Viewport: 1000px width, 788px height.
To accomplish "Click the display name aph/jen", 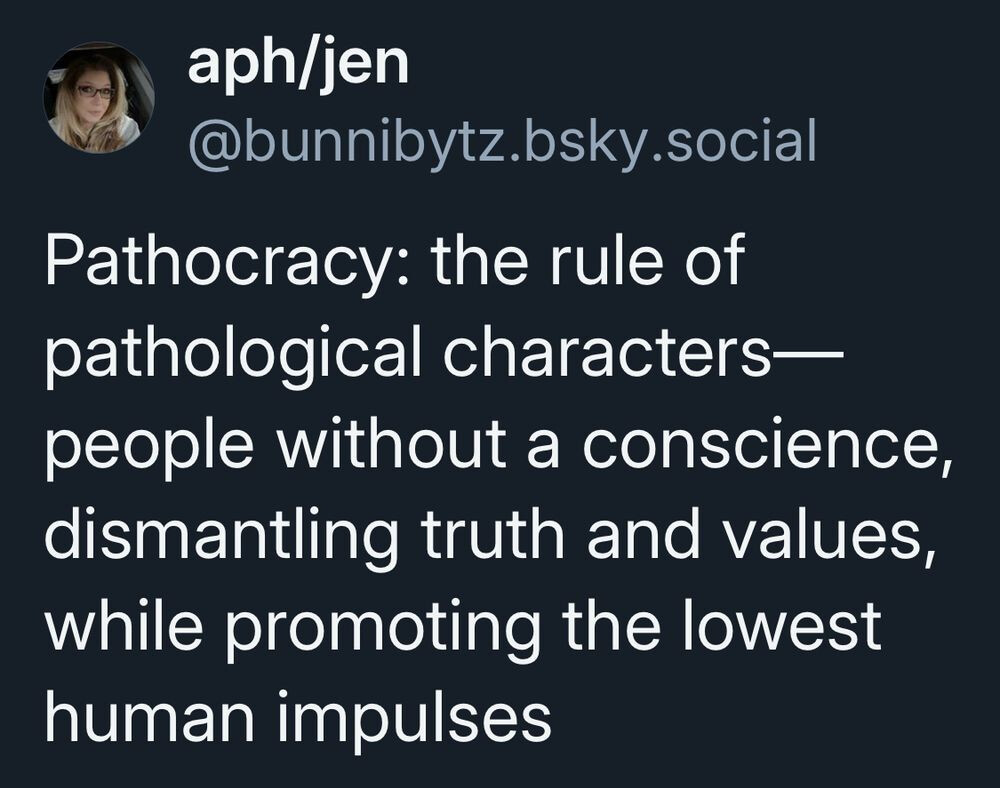I will pyautogui.click(x=298, y=64).
